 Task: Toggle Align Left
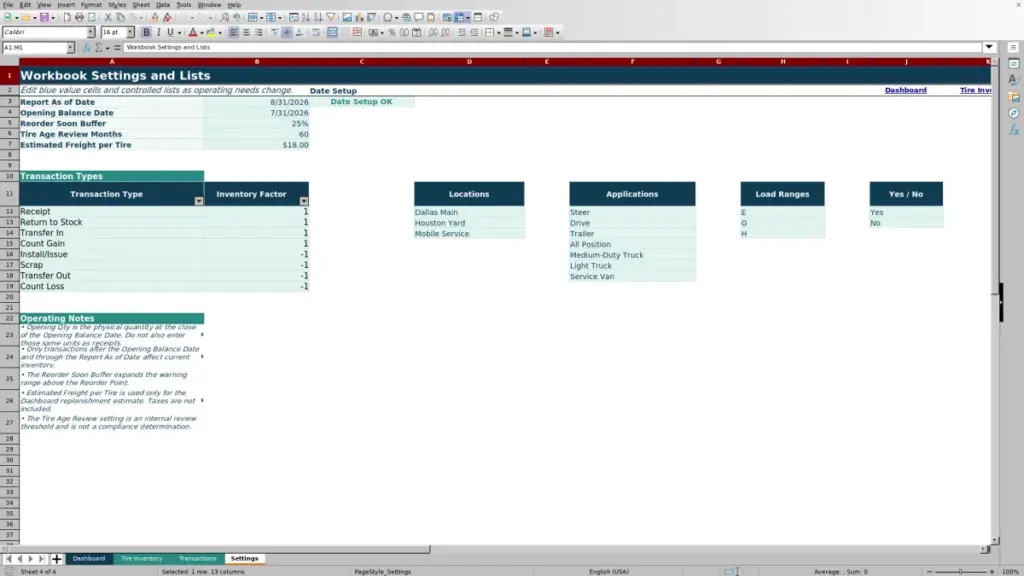(234, 33)
